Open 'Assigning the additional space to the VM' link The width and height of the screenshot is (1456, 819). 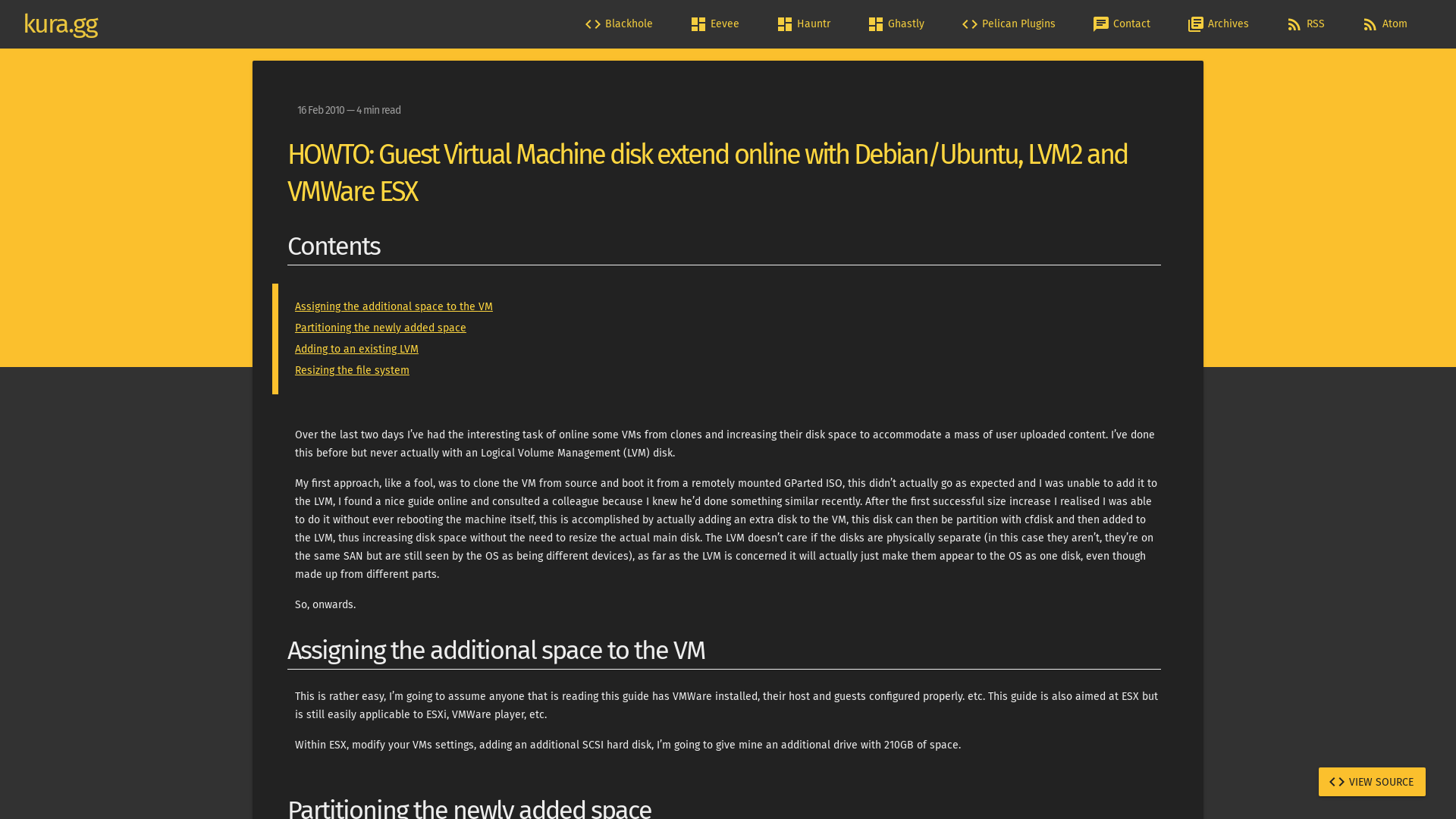tap(394, 306)
